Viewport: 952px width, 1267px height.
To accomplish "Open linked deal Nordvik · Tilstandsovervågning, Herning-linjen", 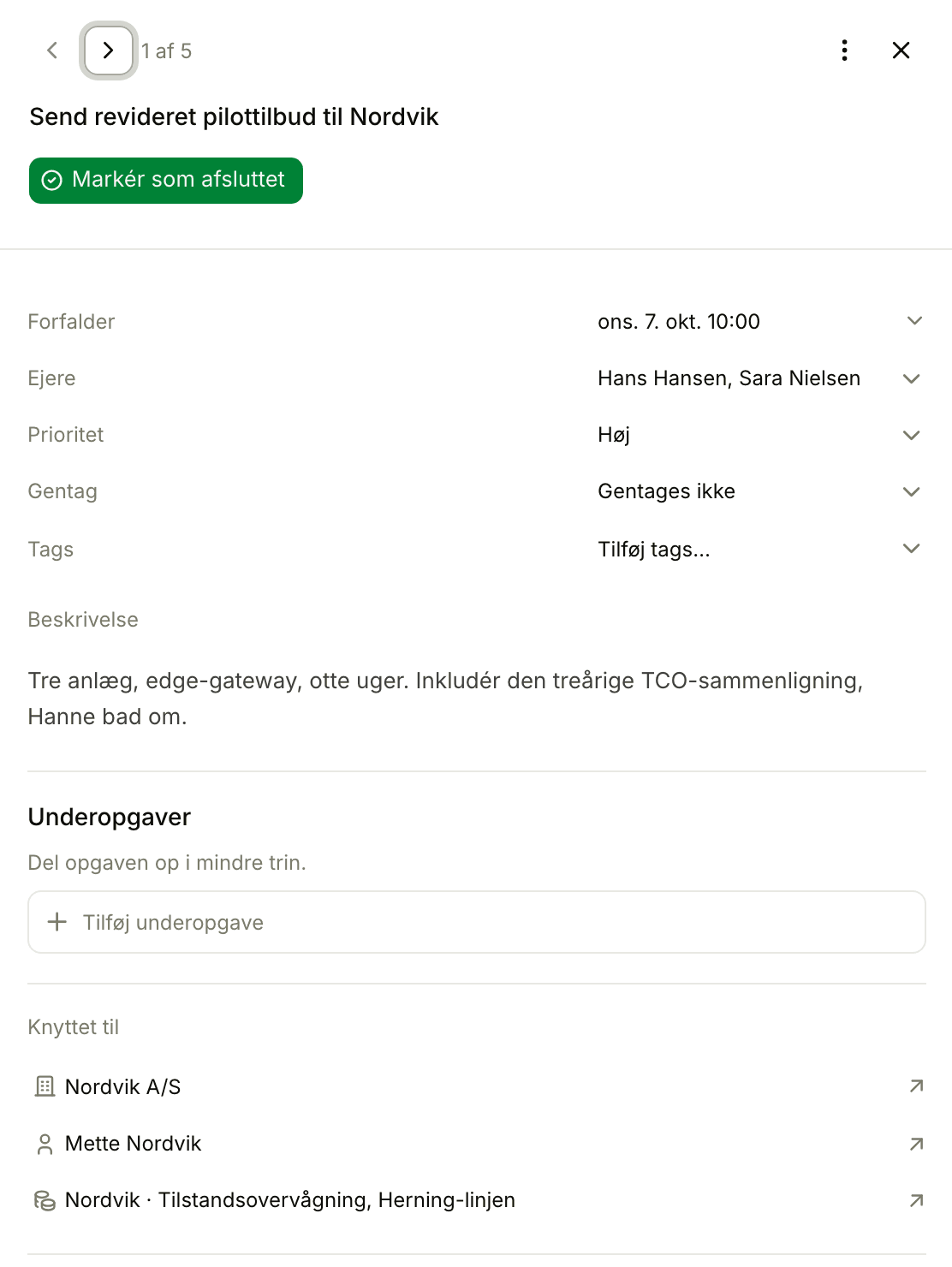I will (x=289, y=1200).
